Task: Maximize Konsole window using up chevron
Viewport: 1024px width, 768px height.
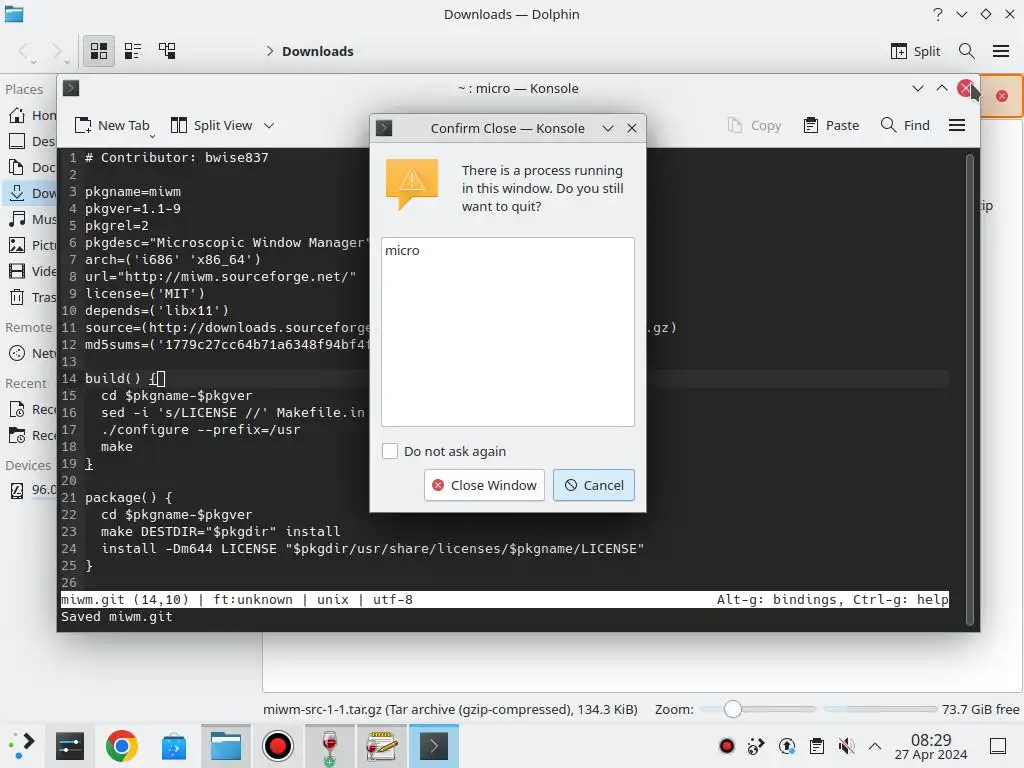Action: point(942,88)
